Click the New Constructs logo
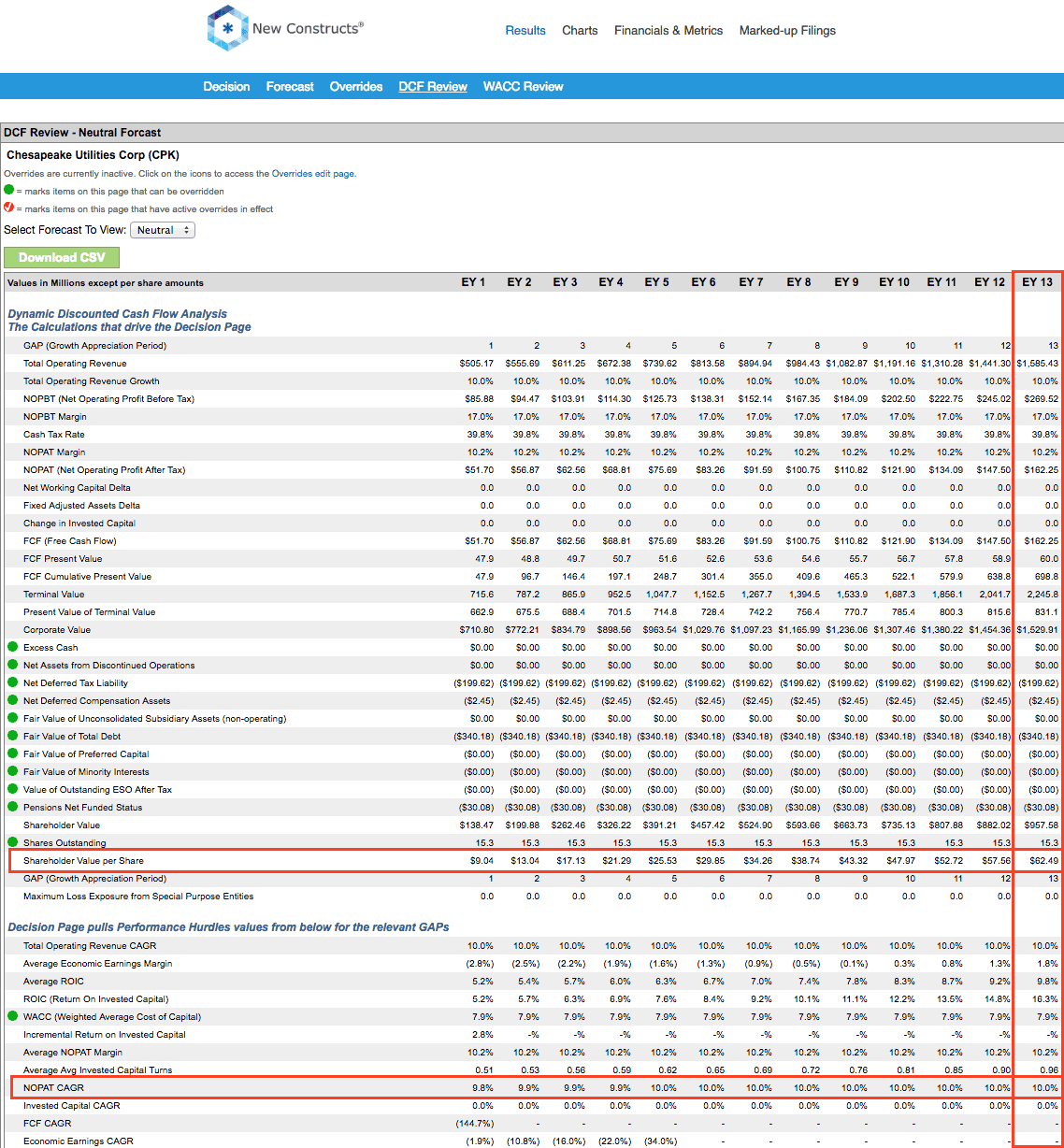 [285, 28]
